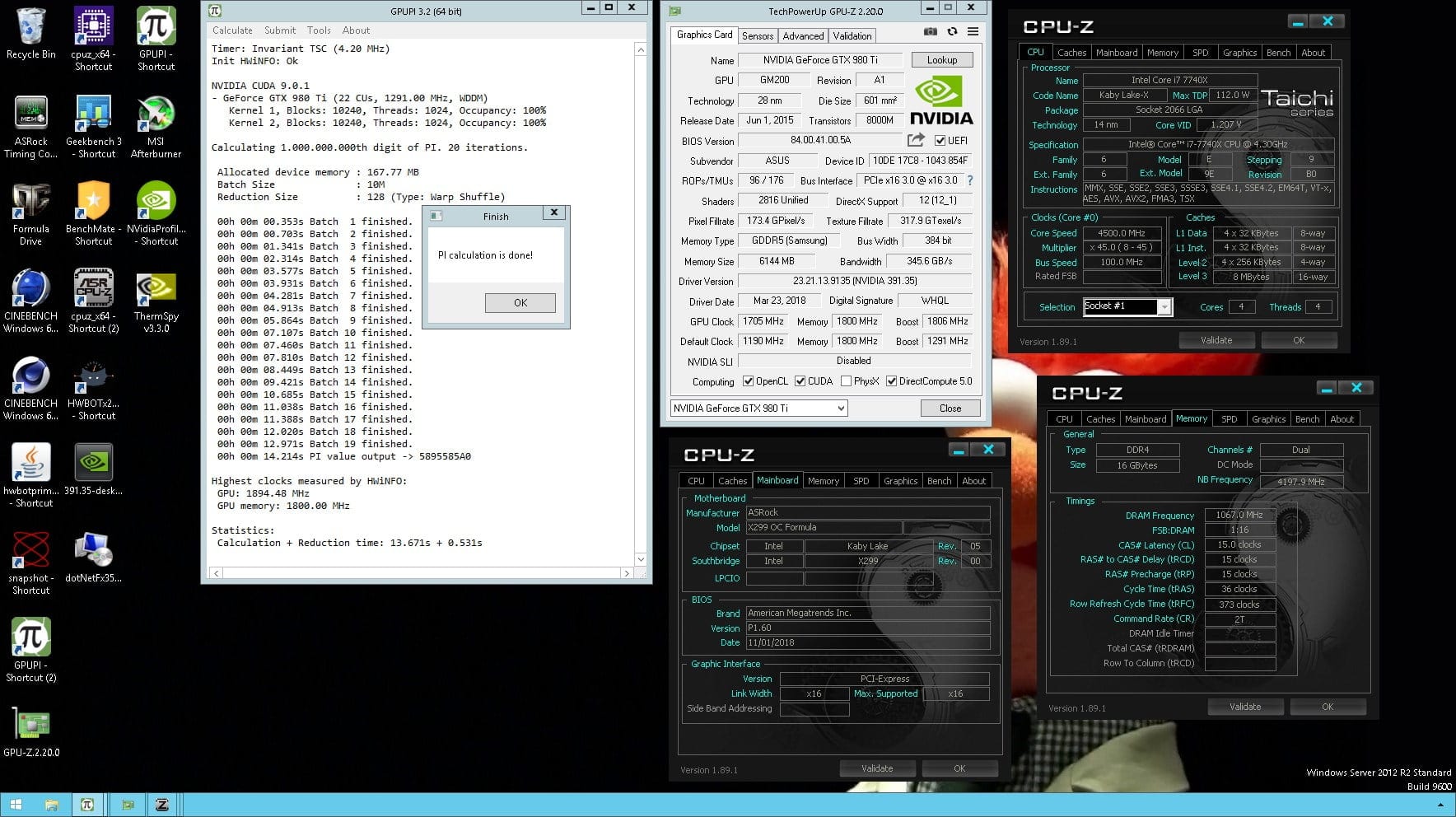Image resolution: width=1456 pixels, height=817 pixels.
Task: Capture a screenshot with GPU-Z's camera icon
Action: coord(931,31)
